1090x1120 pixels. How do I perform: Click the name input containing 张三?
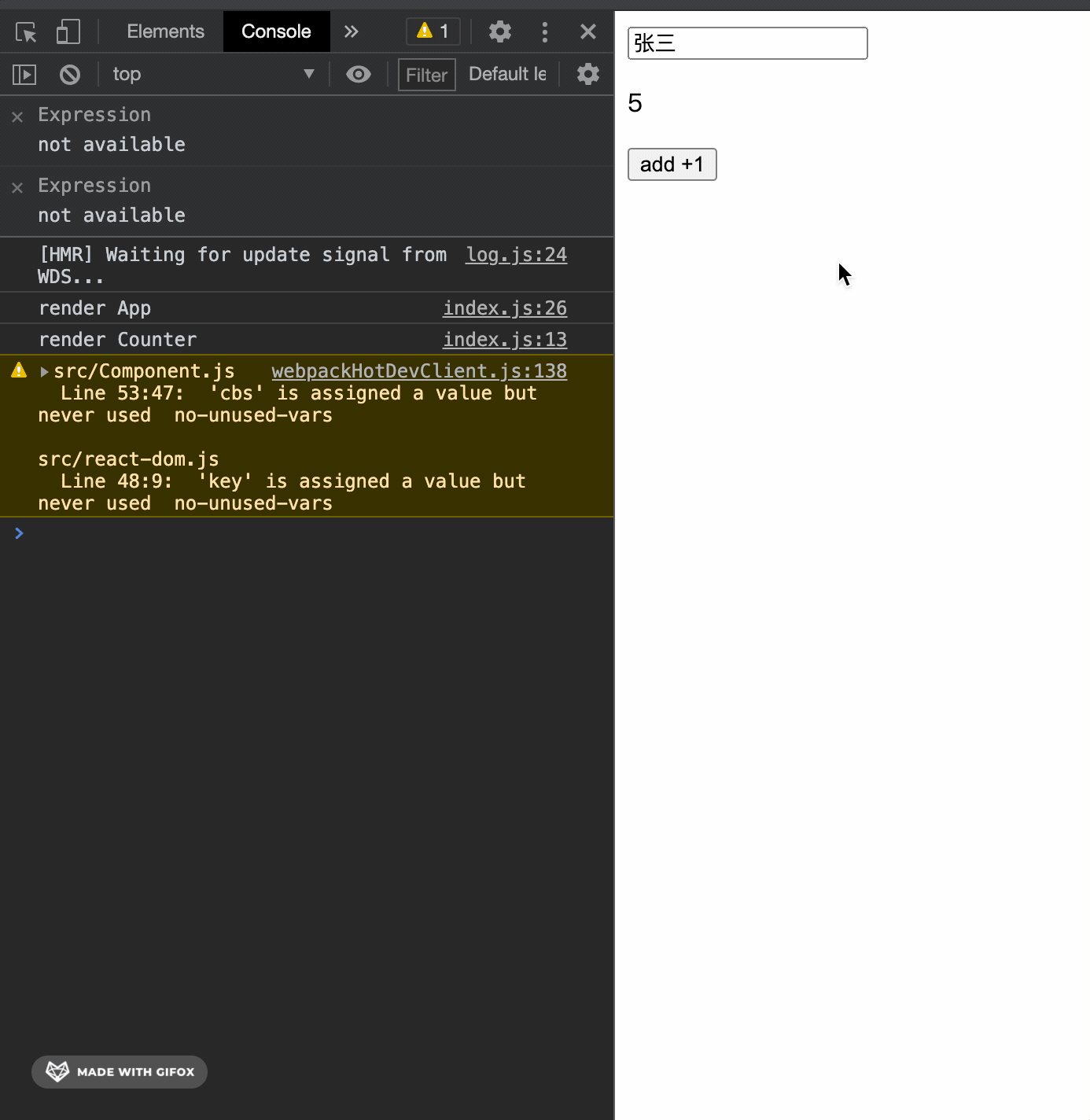tap(747, 43)
